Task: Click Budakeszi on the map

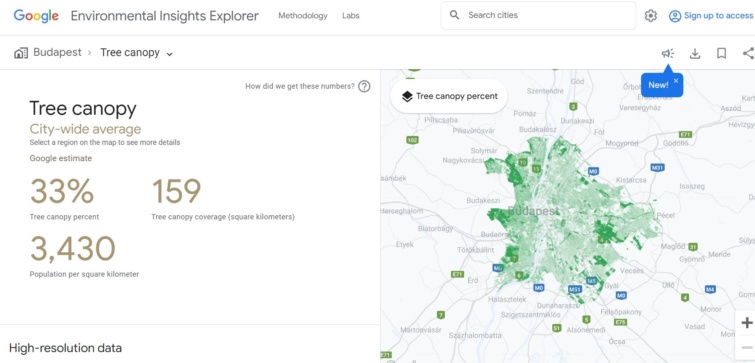Action: 483,200
